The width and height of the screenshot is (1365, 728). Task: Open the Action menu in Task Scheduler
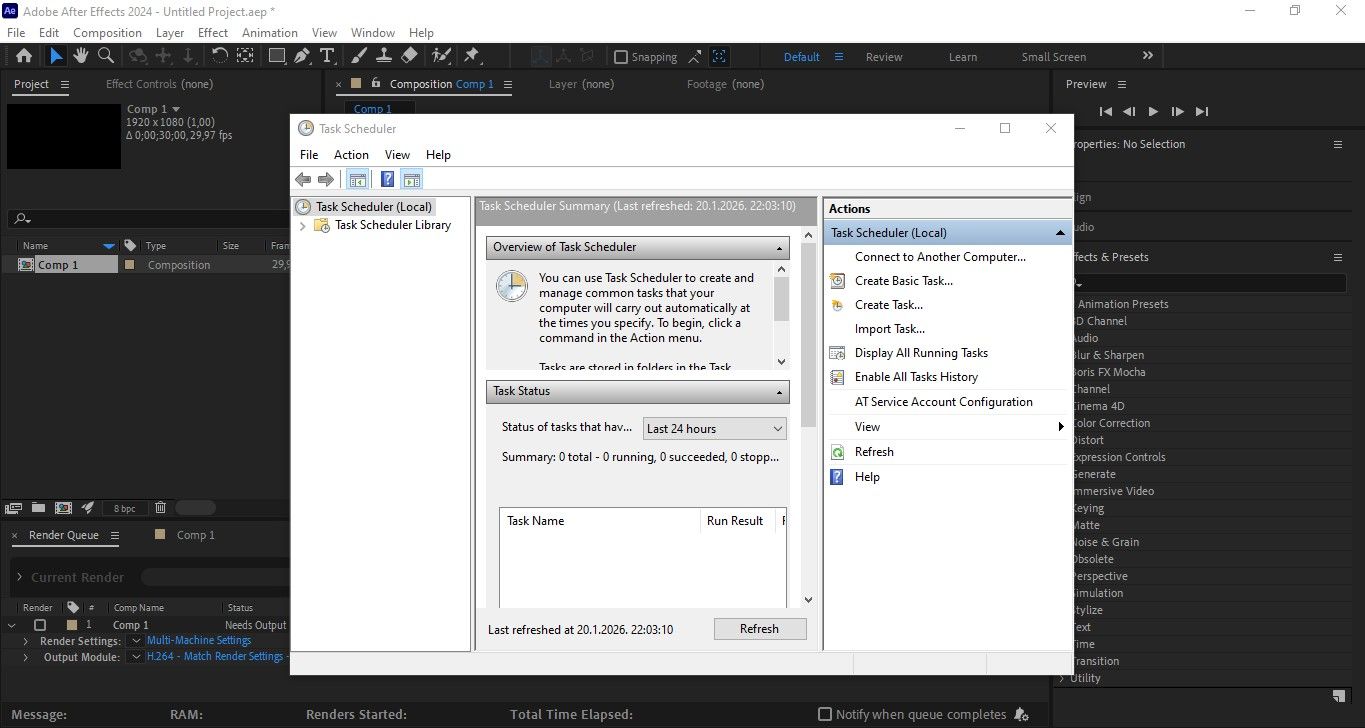click(x=351, y=155)
